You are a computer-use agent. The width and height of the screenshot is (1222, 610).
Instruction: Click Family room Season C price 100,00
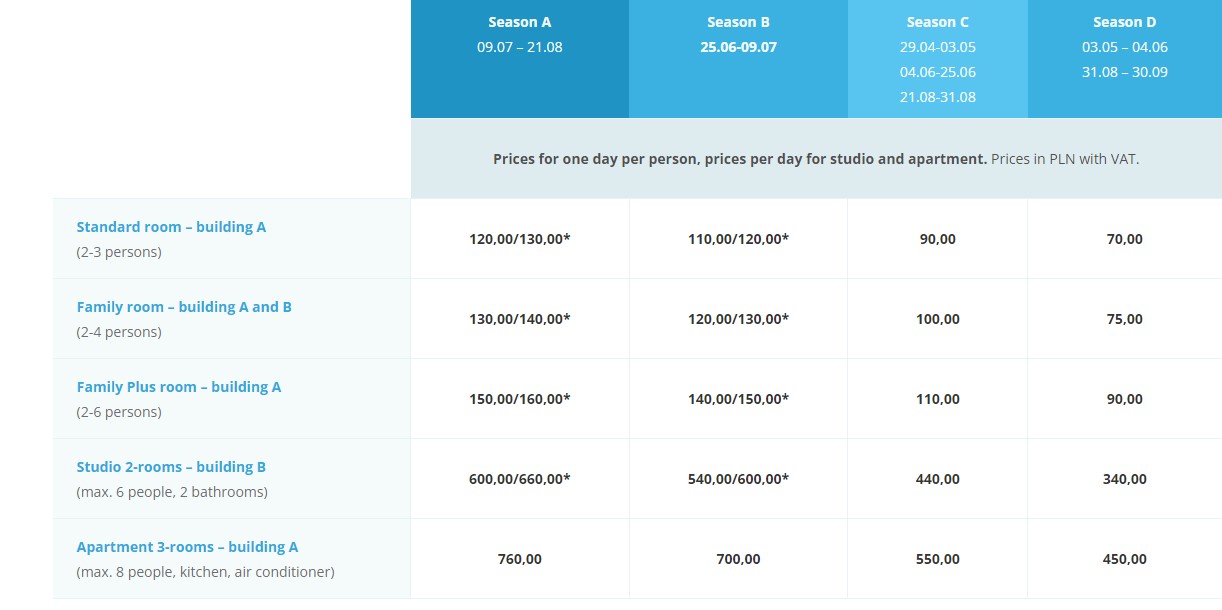click(x=937, y=319)
